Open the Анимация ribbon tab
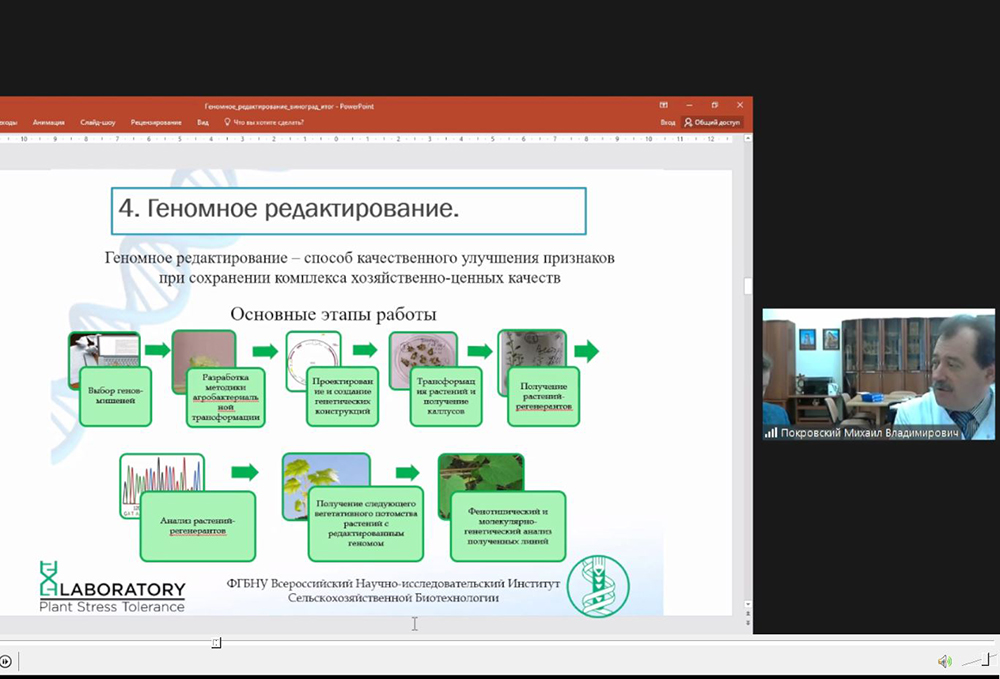1000x679 pixels. click(x=48, y=122)
